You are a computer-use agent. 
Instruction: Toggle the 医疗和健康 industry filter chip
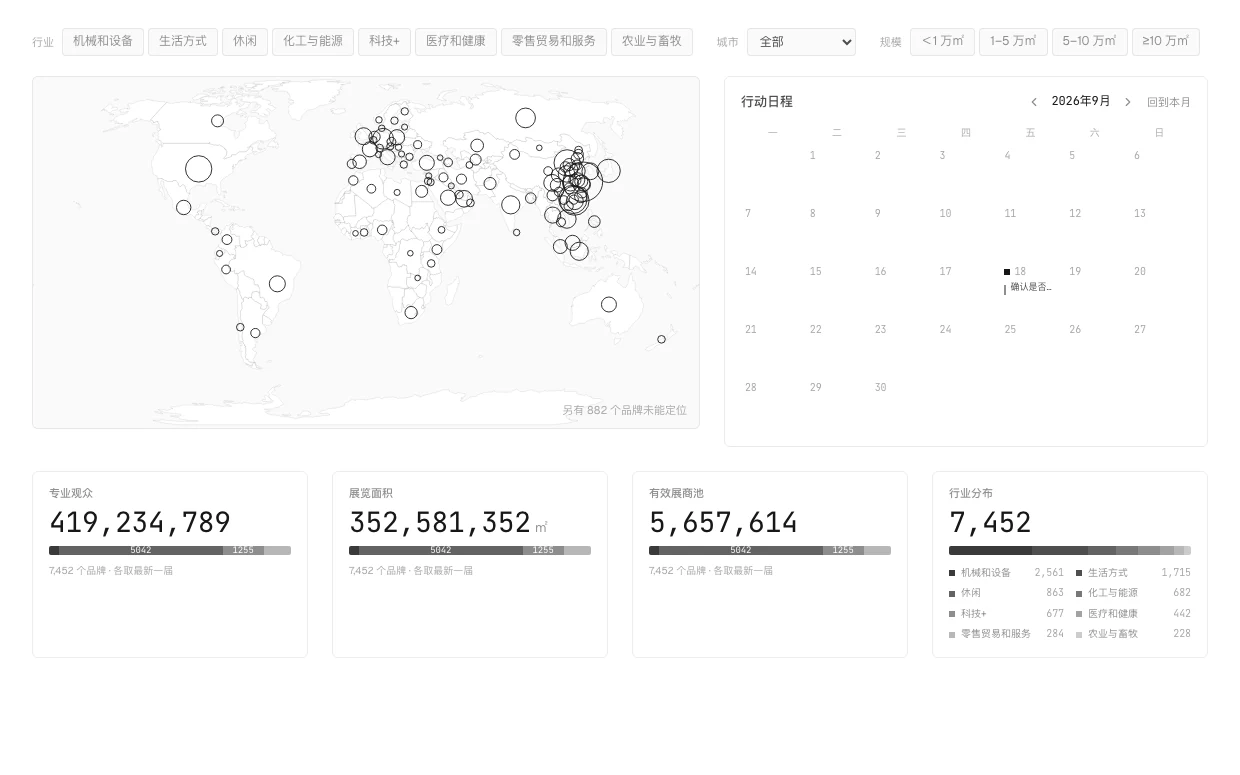point(456,42)
